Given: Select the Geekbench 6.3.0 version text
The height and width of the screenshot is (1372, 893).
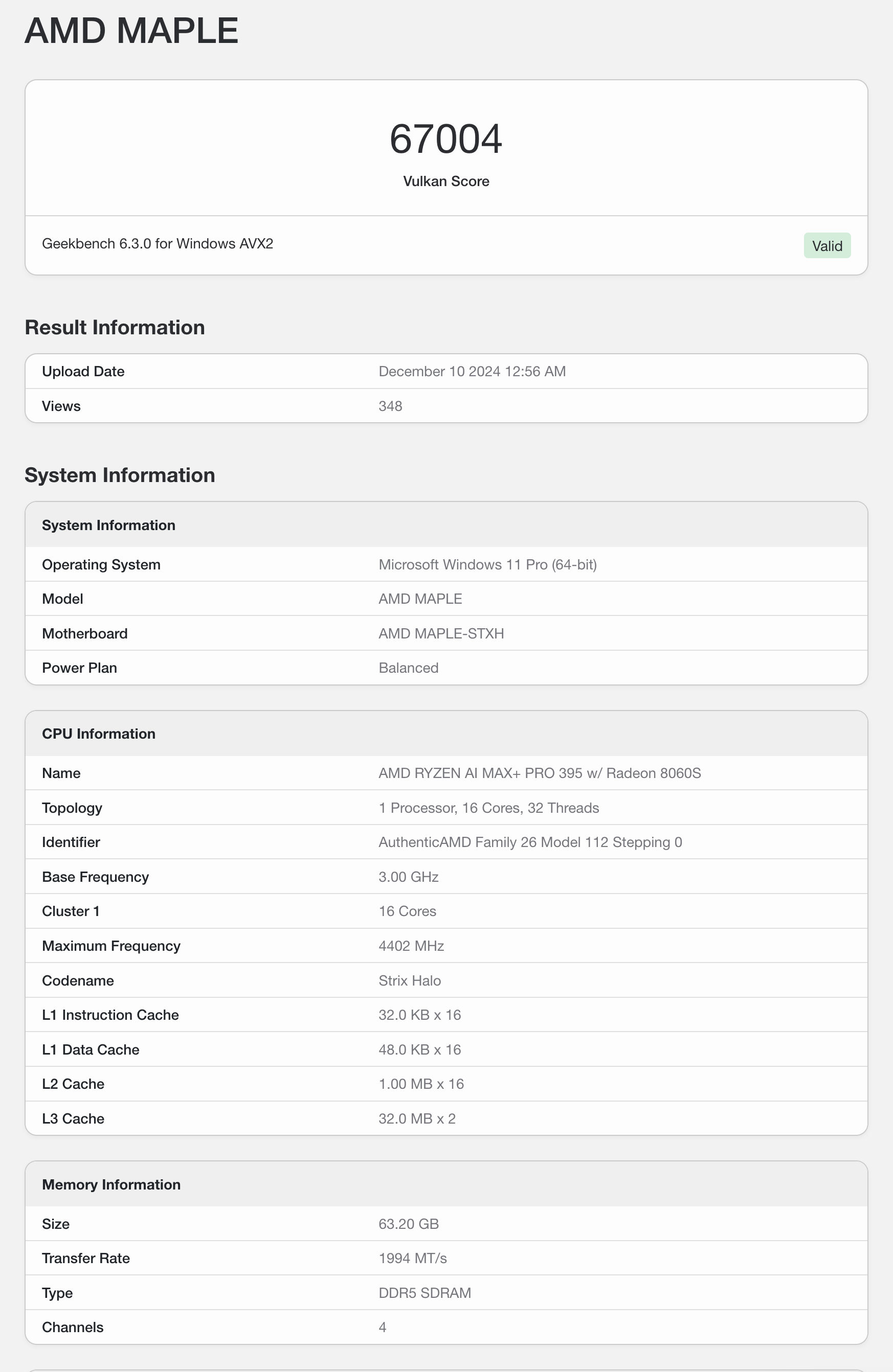Looking at the screenshot, I should click(x=158, y=243).
